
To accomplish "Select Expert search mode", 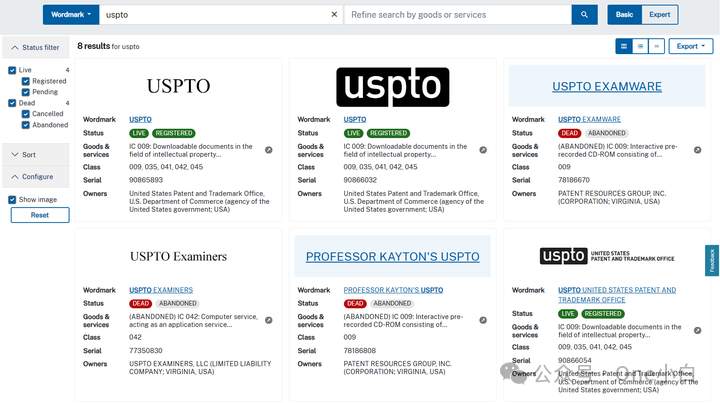I will [659, 15].
